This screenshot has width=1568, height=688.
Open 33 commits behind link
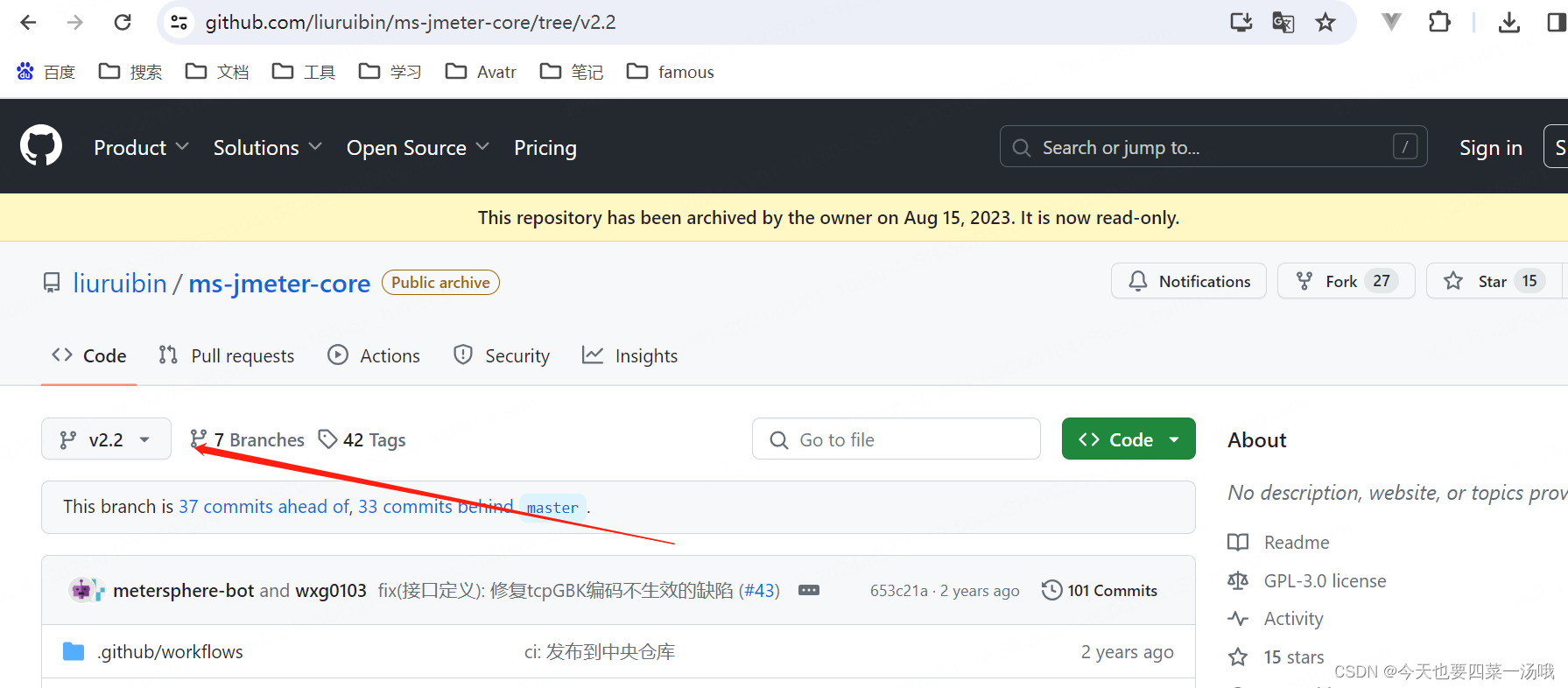coord(435,507)
